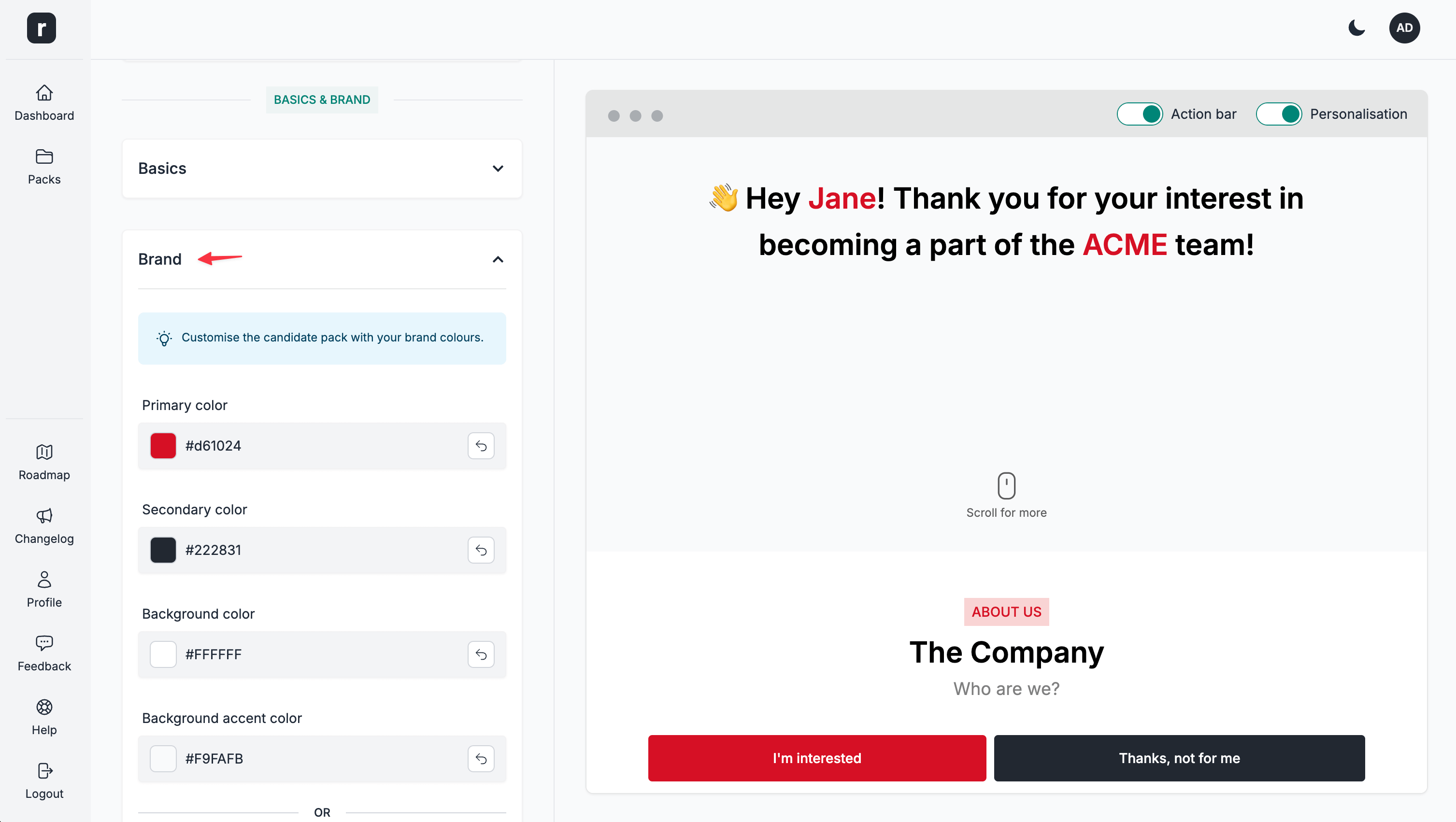Go to Packs in sidebar

(x=44, y=166)
